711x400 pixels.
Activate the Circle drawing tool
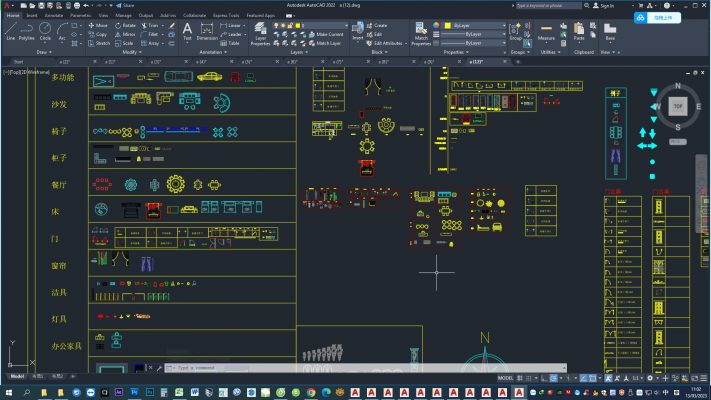pyautogui.click(x=45, y=30)
